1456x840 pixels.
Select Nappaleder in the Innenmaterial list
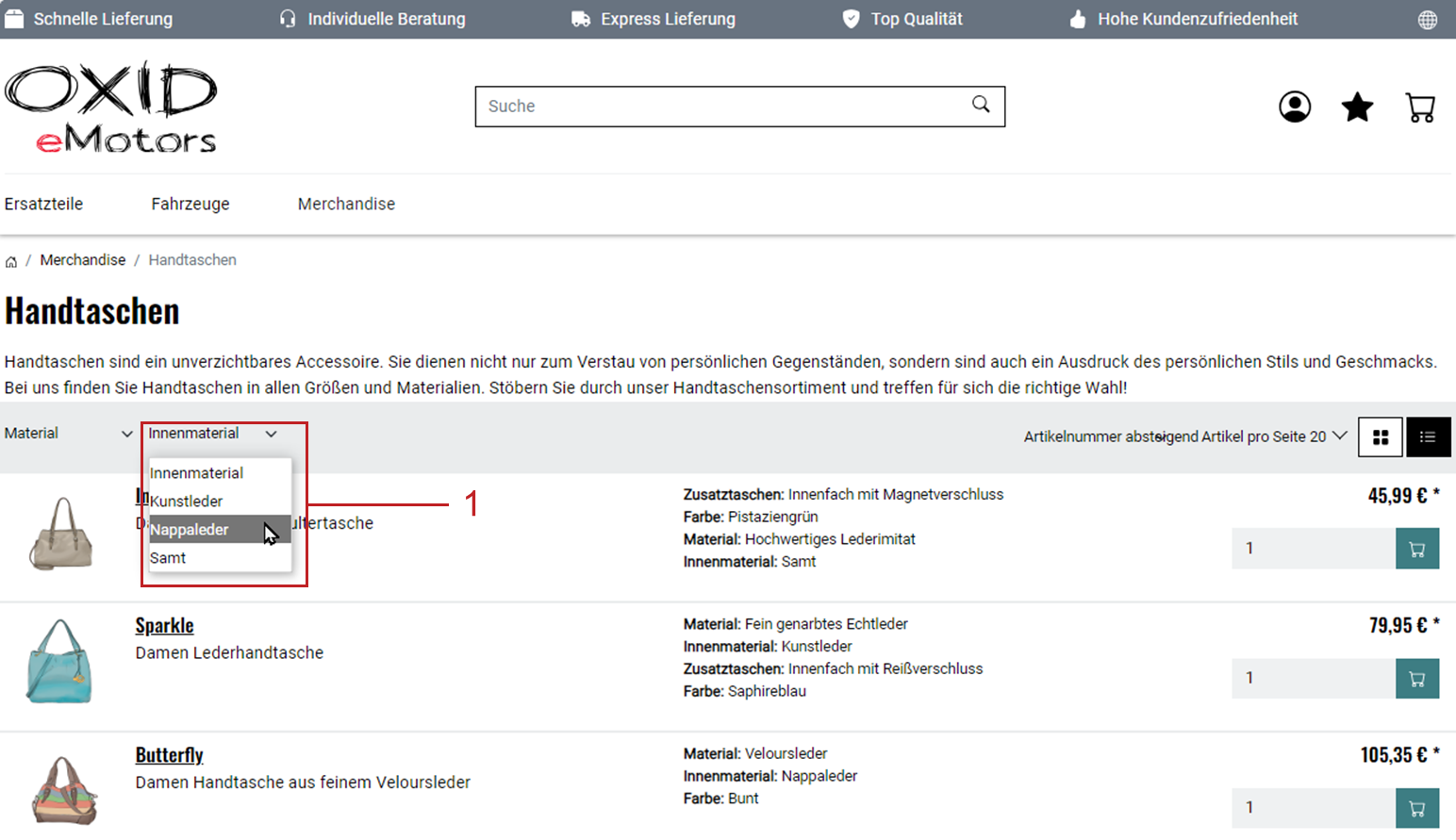click(x=190, y=530)
